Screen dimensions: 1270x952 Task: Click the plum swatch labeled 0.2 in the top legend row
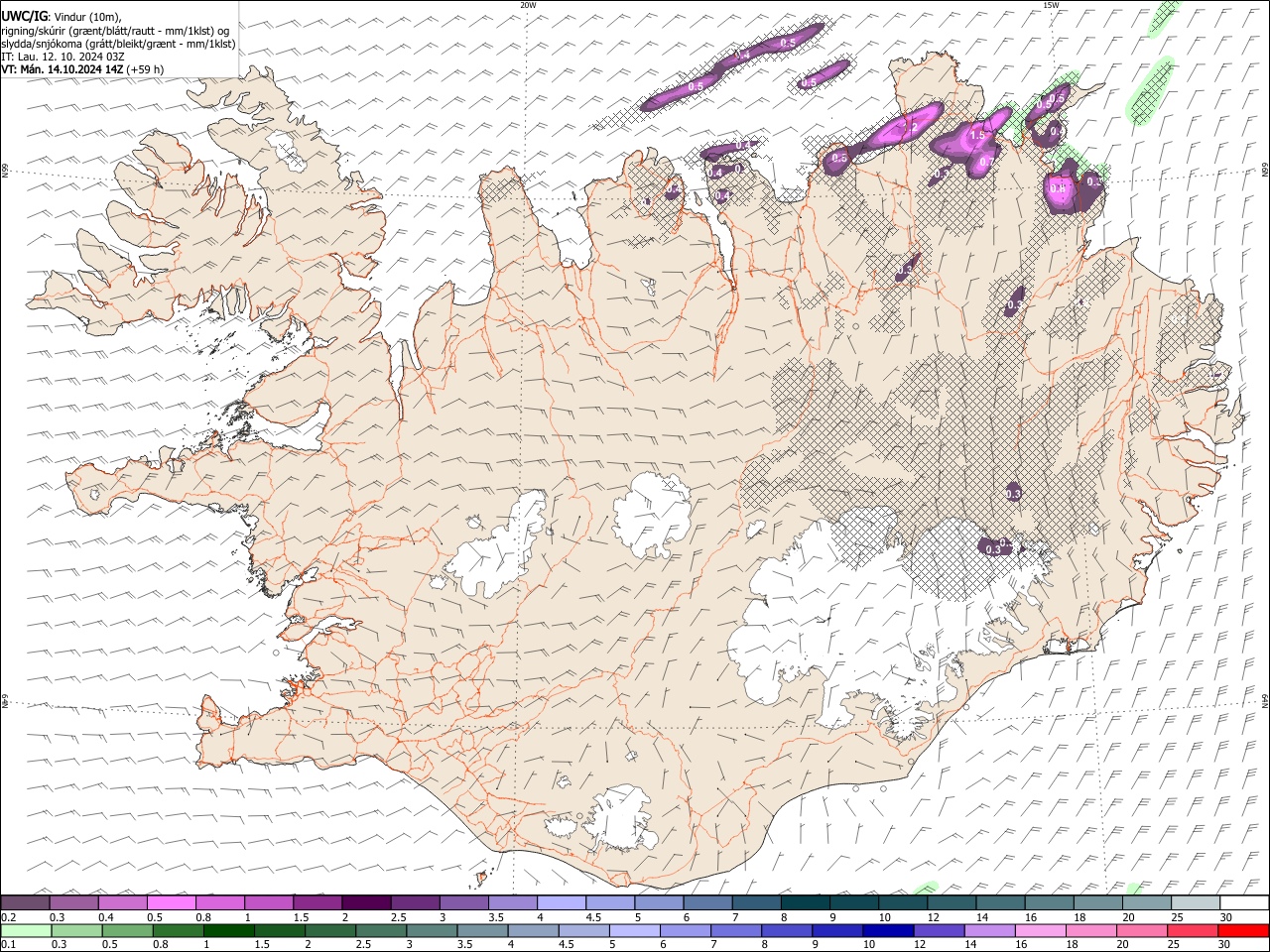pyautogui.click(x=25, y=902)
